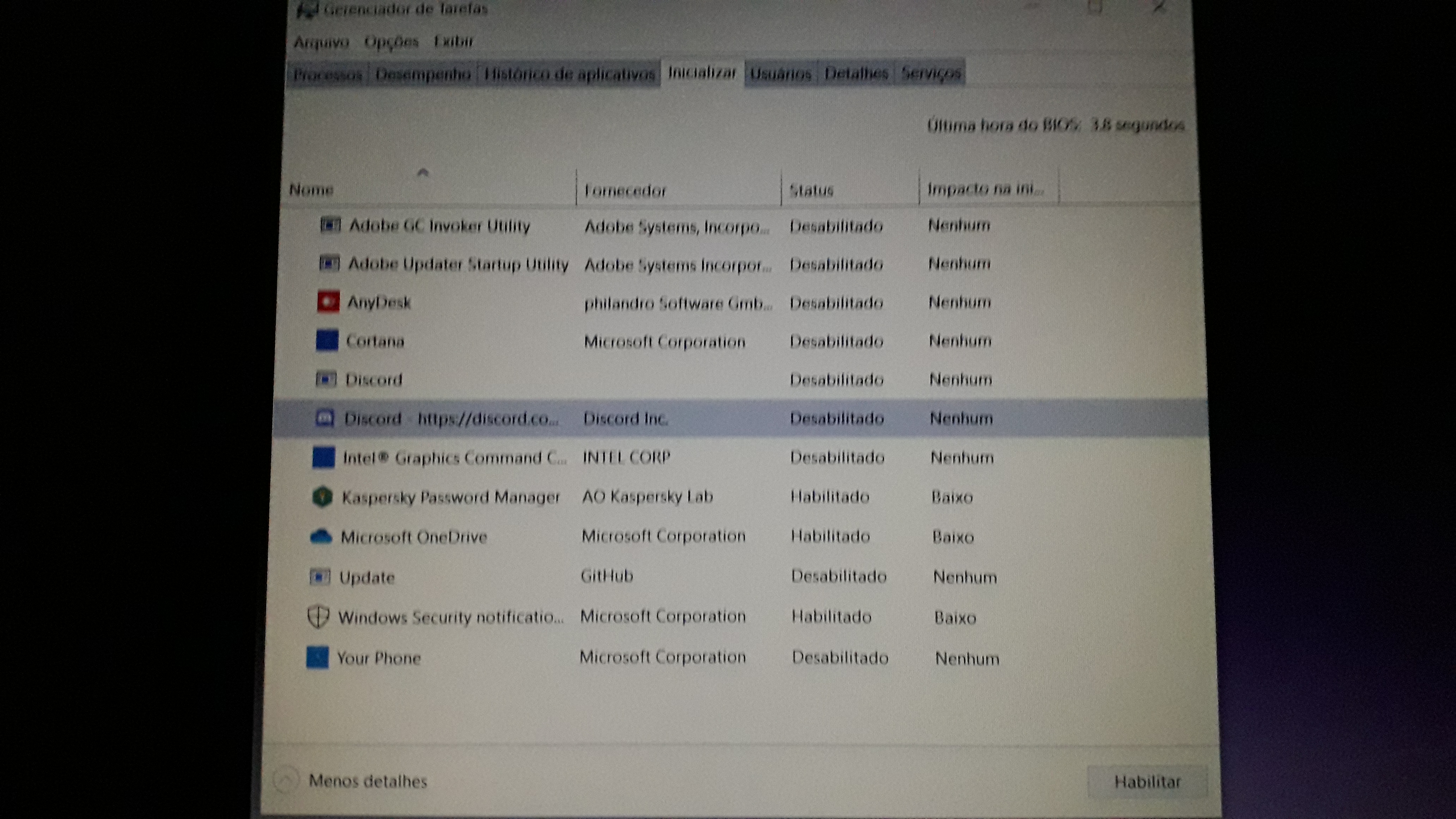1456x819 pixels.
Task: Click the Kaspersky Password Manager icon
Action: [x=322, y=497]
